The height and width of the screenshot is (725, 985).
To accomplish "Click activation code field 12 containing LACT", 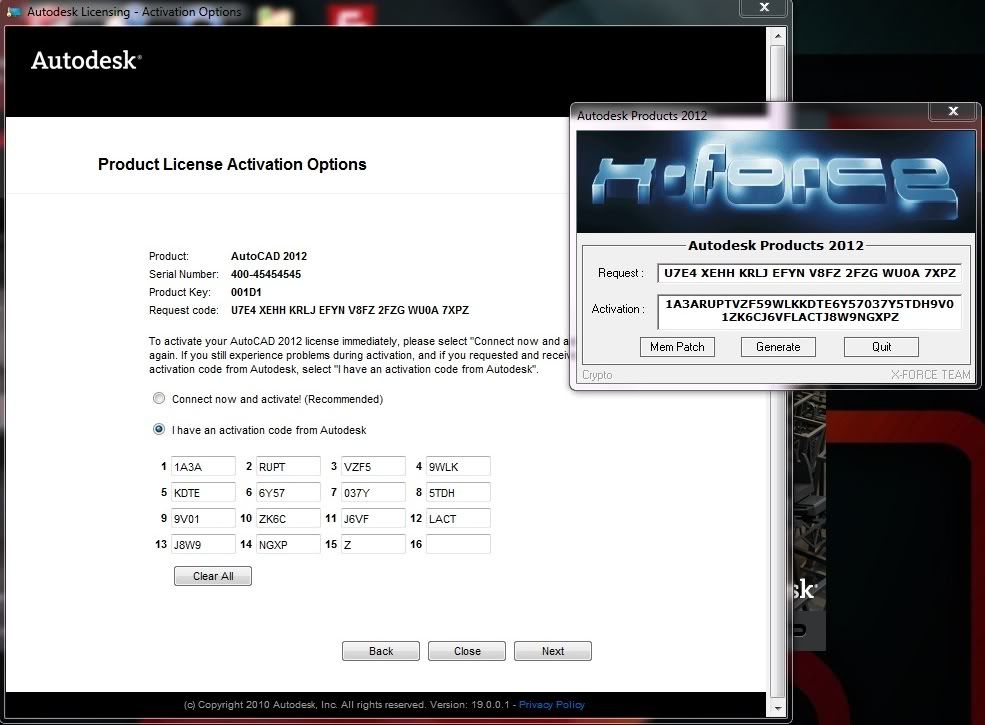I will click(x=458, y=518).
